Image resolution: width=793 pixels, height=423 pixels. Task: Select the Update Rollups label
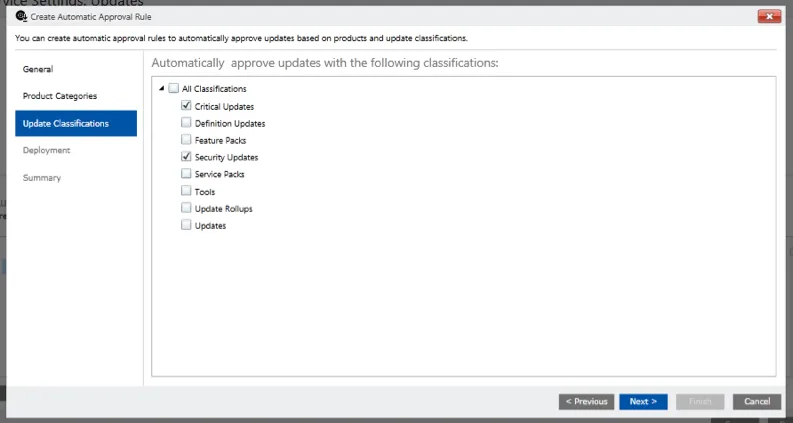point(224,208)
